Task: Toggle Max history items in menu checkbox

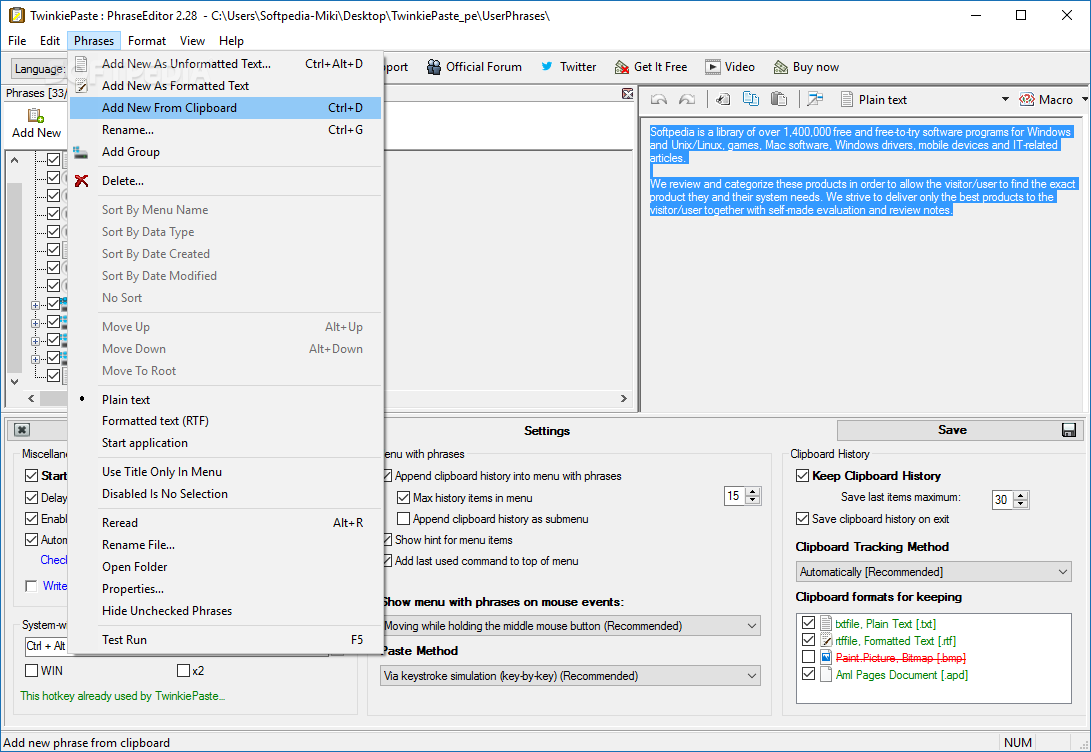Action: [x=404, y=498]
